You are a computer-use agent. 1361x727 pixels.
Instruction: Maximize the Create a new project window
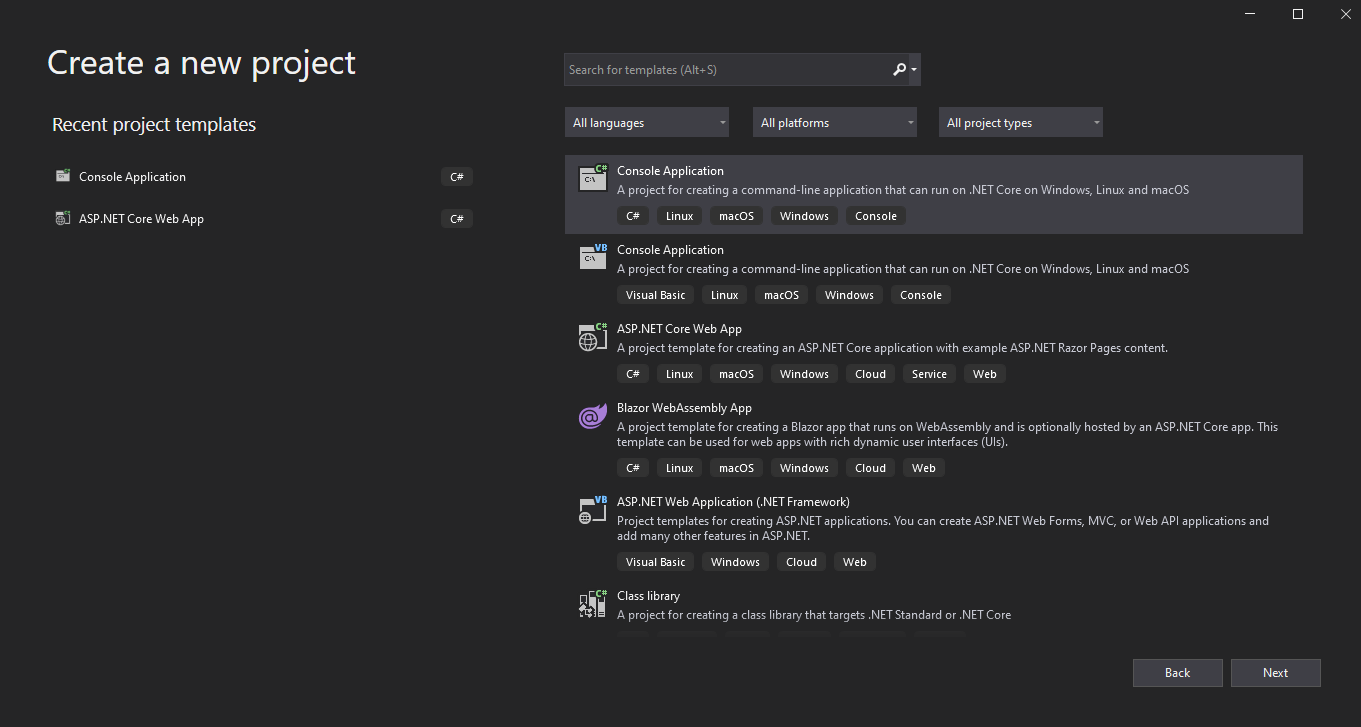tap(1298, 14)
